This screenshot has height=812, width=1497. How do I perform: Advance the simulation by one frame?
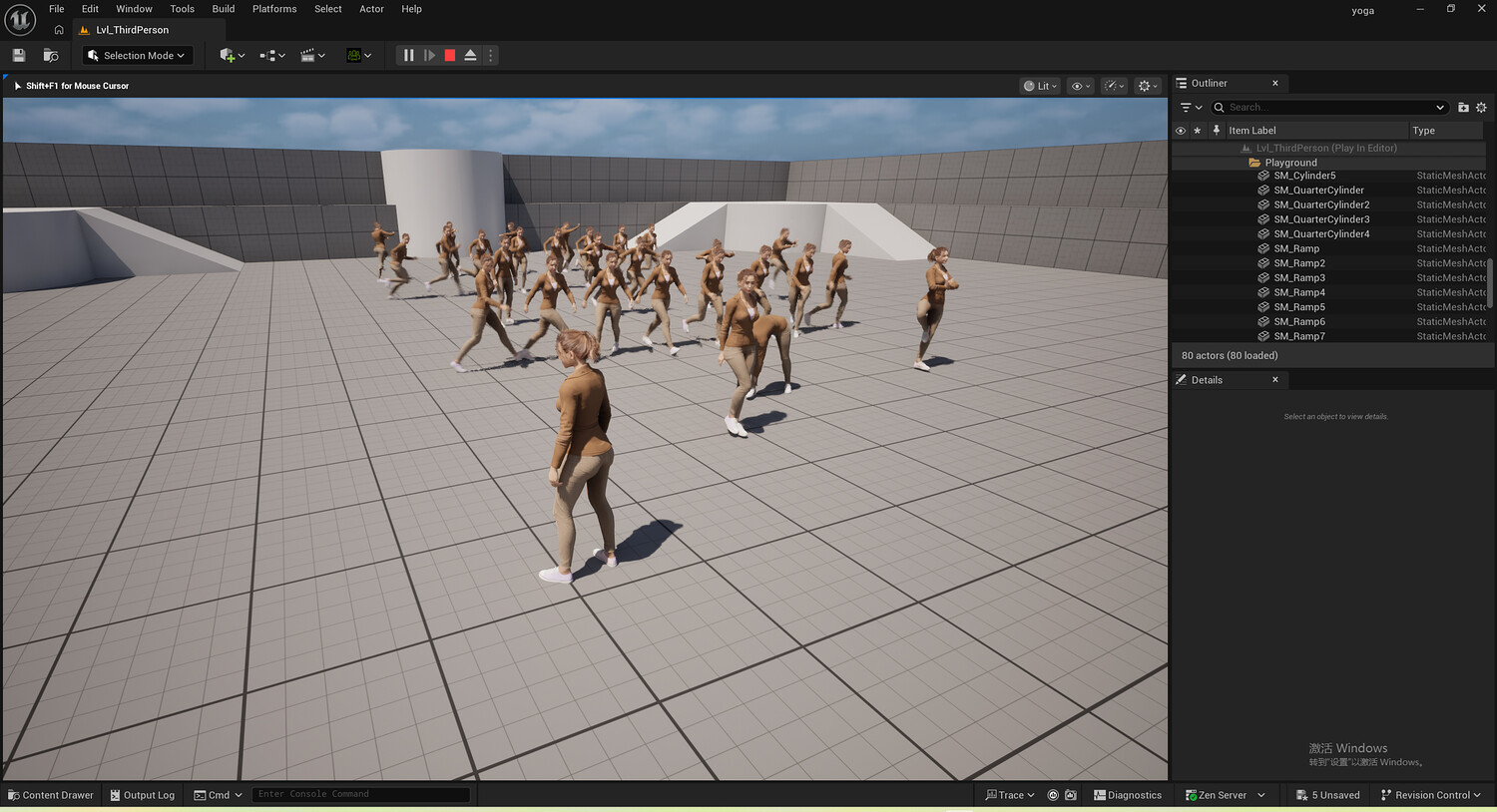429,56
